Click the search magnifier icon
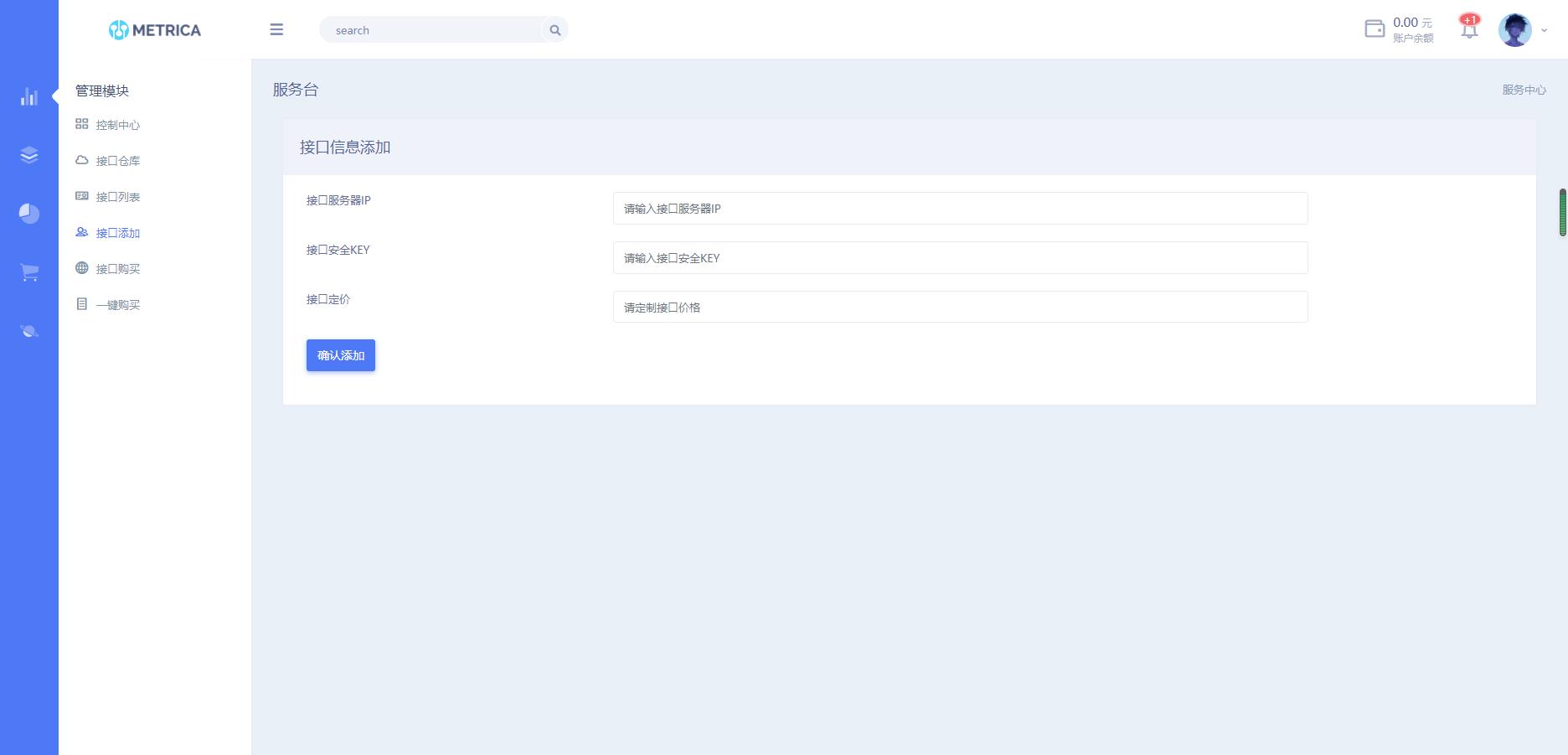Screen dimensions: 1568x755 (554, 29)
